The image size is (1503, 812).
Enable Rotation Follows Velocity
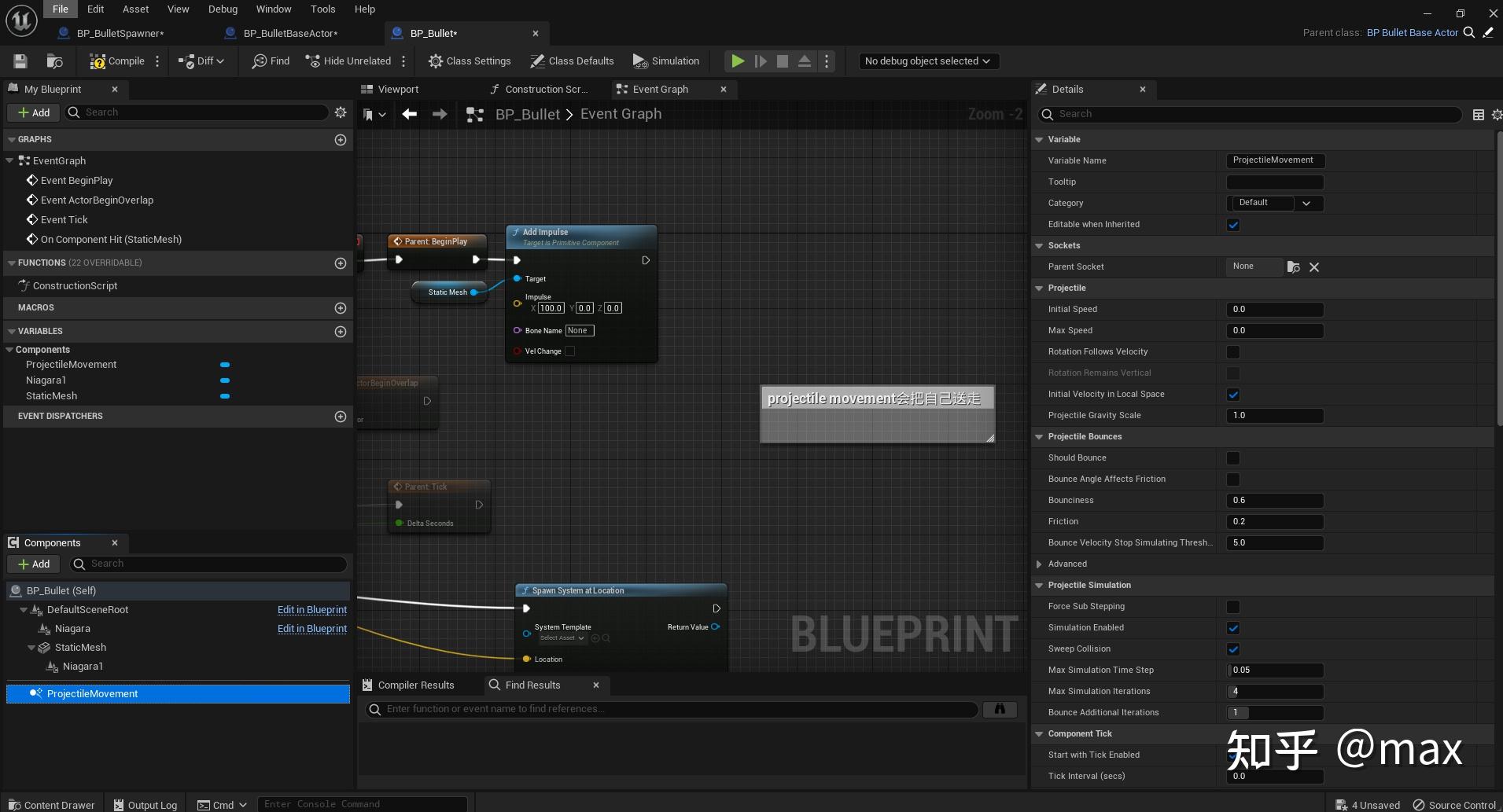pos(1233,352)
